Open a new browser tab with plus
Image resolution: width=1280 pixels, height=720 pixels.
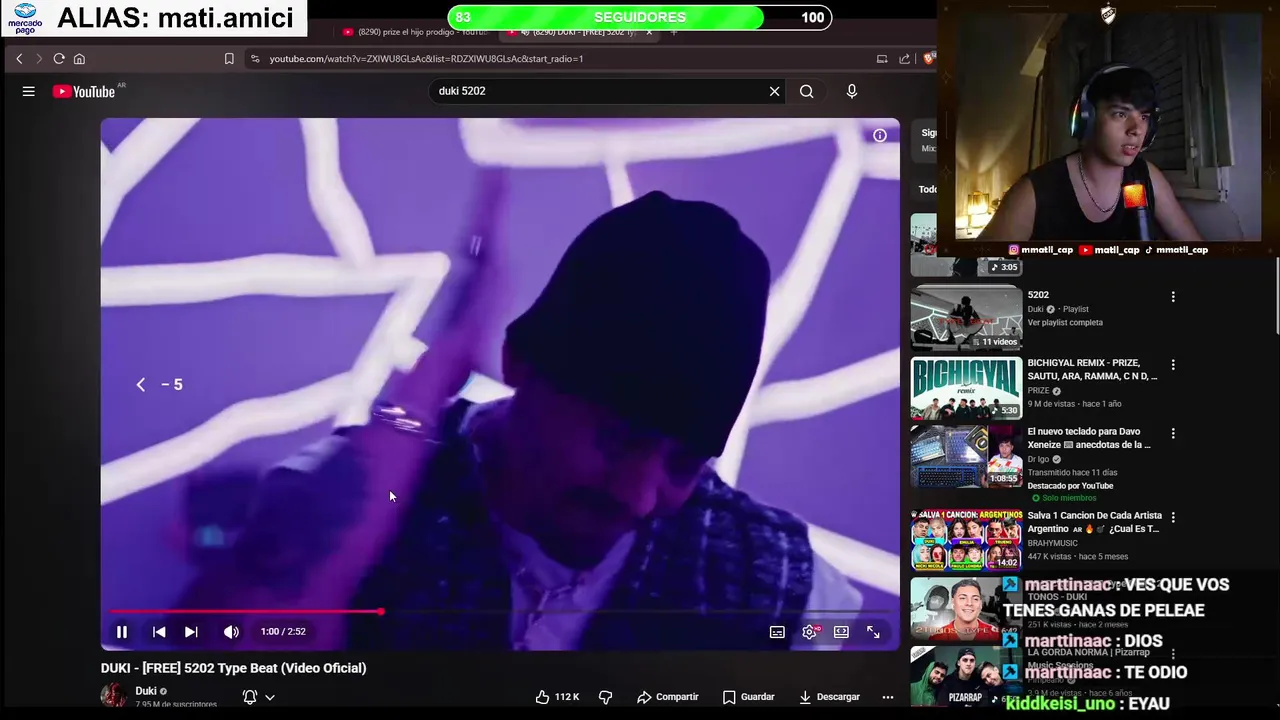pos(674,32)
